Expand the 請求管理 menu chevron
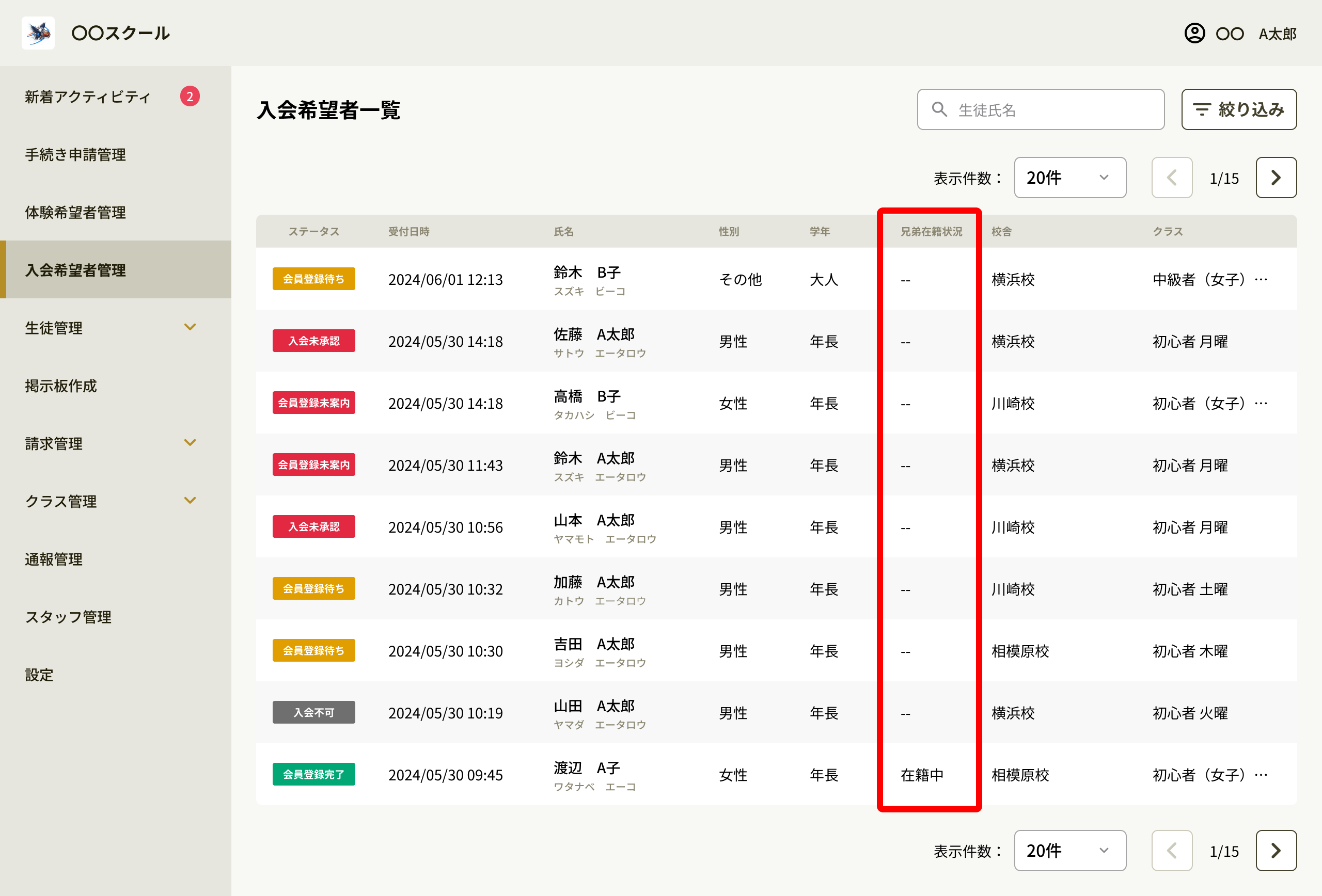 click(190, 442)
